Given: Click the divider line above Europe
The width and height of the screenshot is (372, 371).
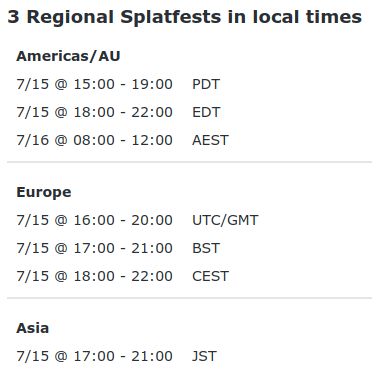Looking at the screenshot, I should point(189,162).
